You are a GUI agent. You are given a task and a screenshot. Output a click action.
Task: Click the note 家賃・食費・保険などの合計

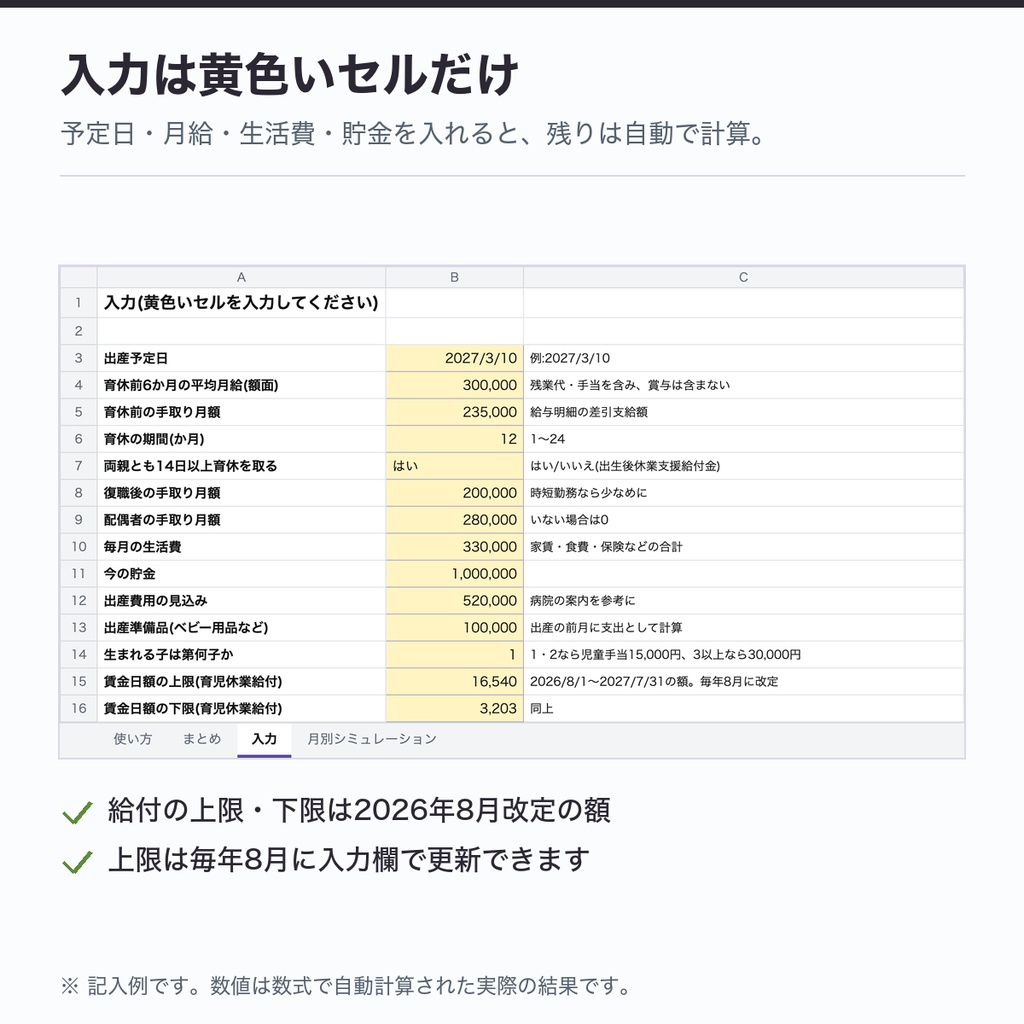(x=606, y=547)
